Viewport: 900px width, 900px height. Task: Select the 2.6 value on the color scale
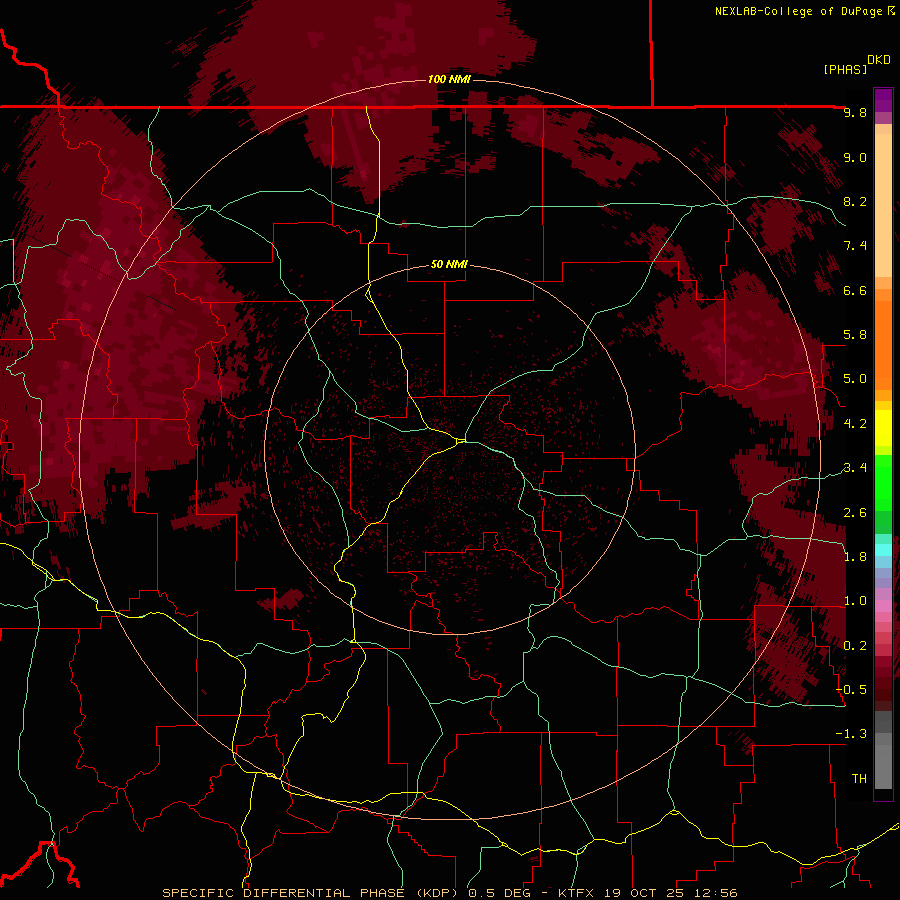855,513
